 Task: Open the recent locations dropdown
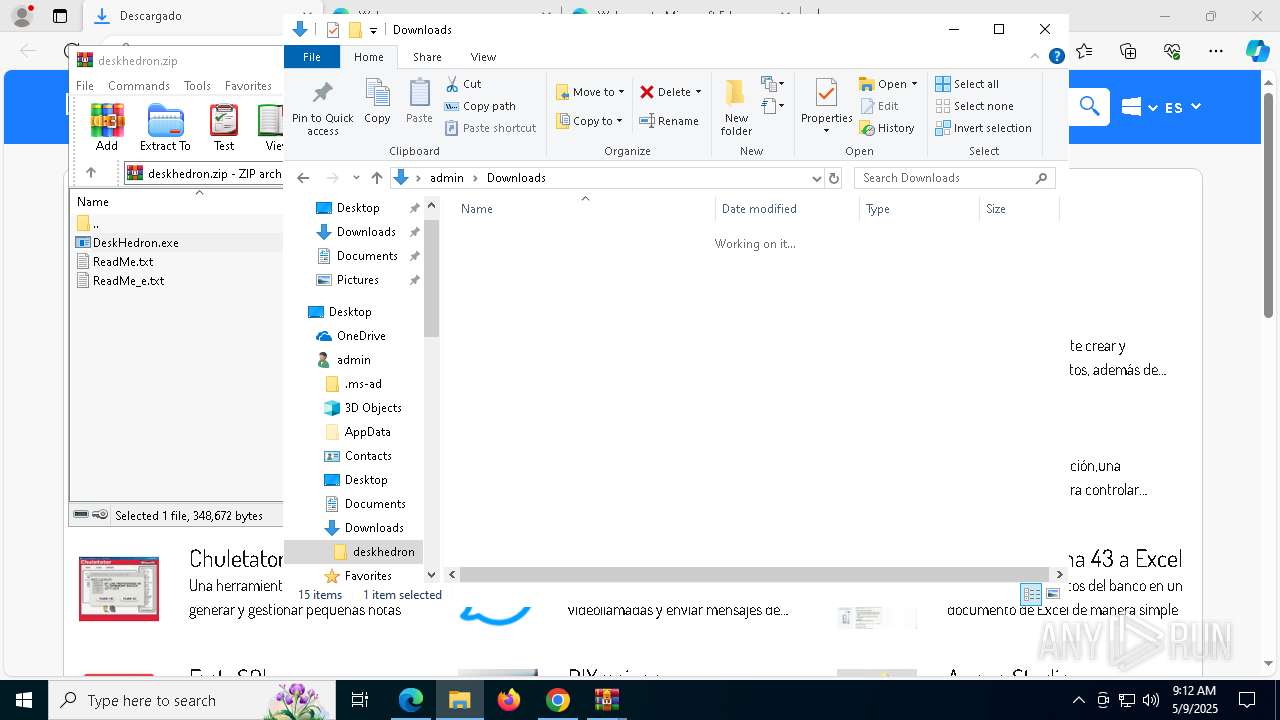pyautogui.click(x=356, y=178)
